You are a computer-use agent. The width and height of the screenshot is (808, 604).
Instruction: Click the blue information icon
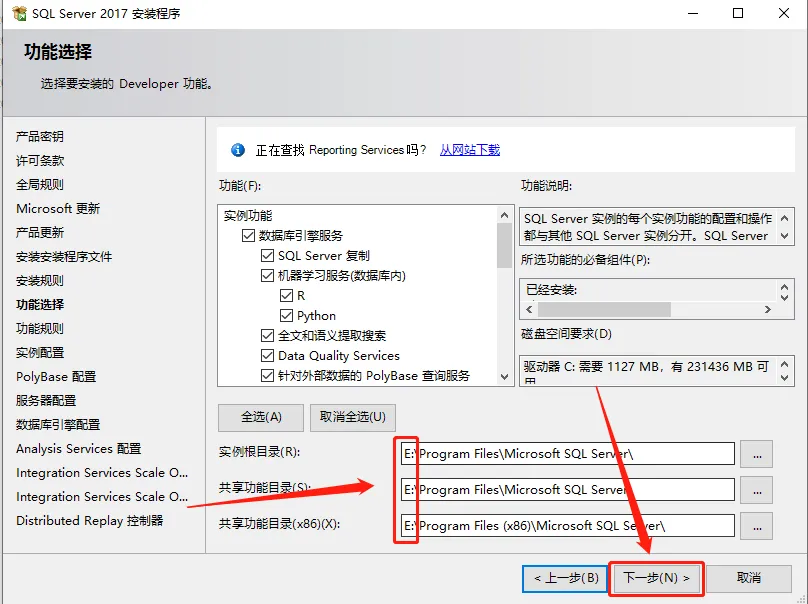[x=238, y=150]
